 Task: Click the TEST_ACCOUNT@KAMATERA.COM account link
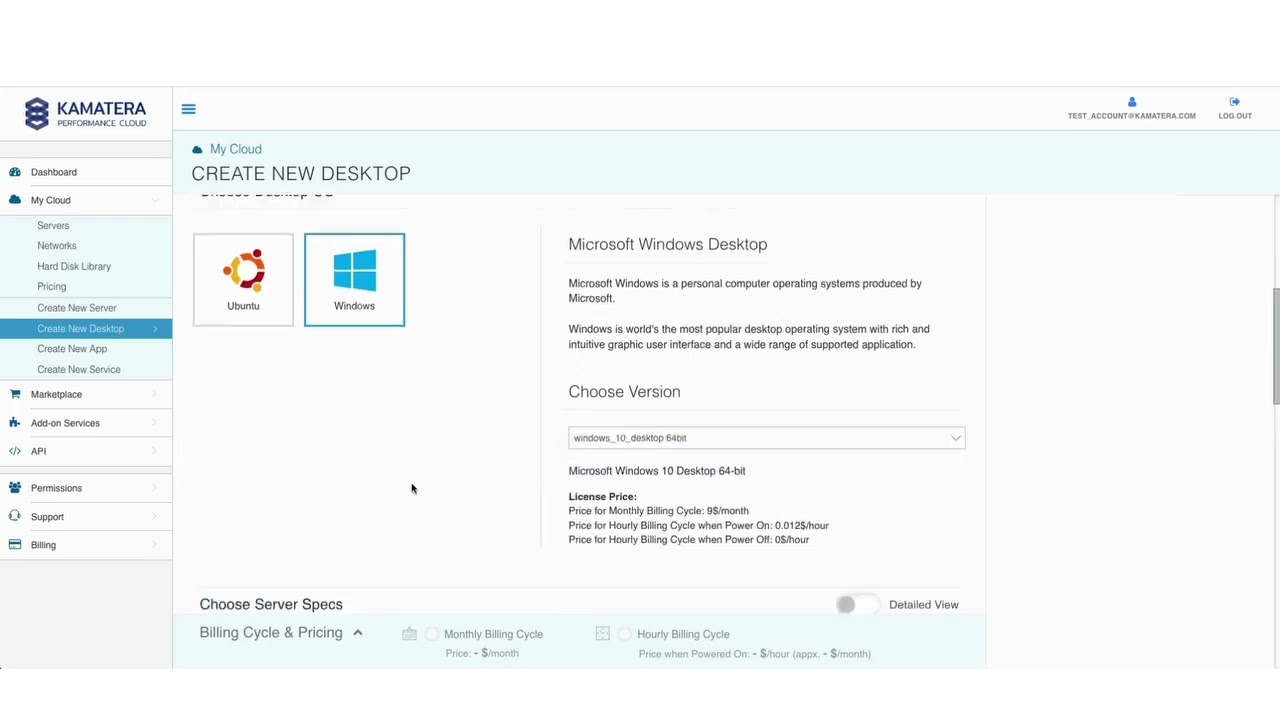click(1131, 116)
